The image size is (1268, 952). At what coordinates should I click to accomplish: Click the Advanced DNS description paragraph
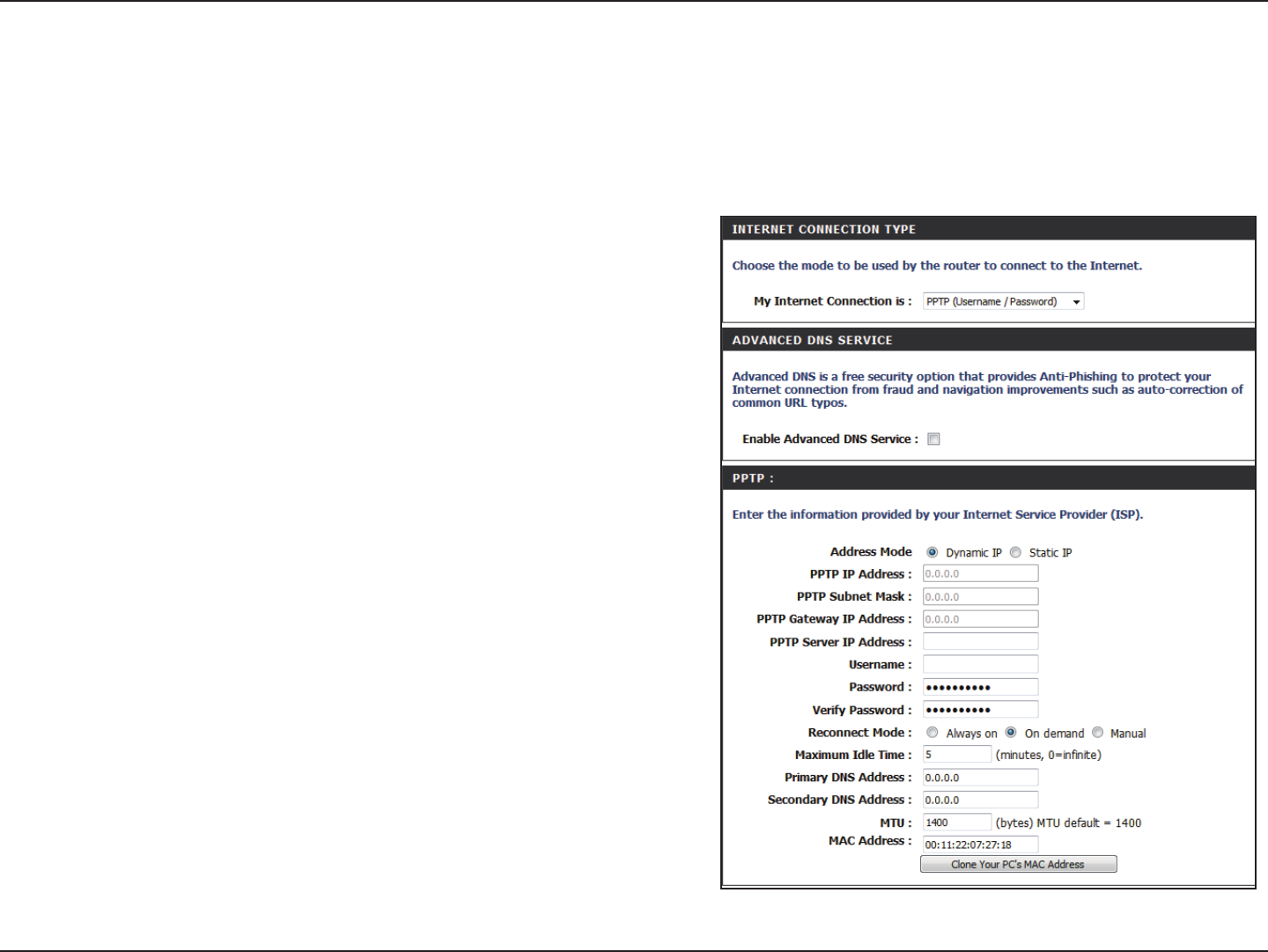988,389
